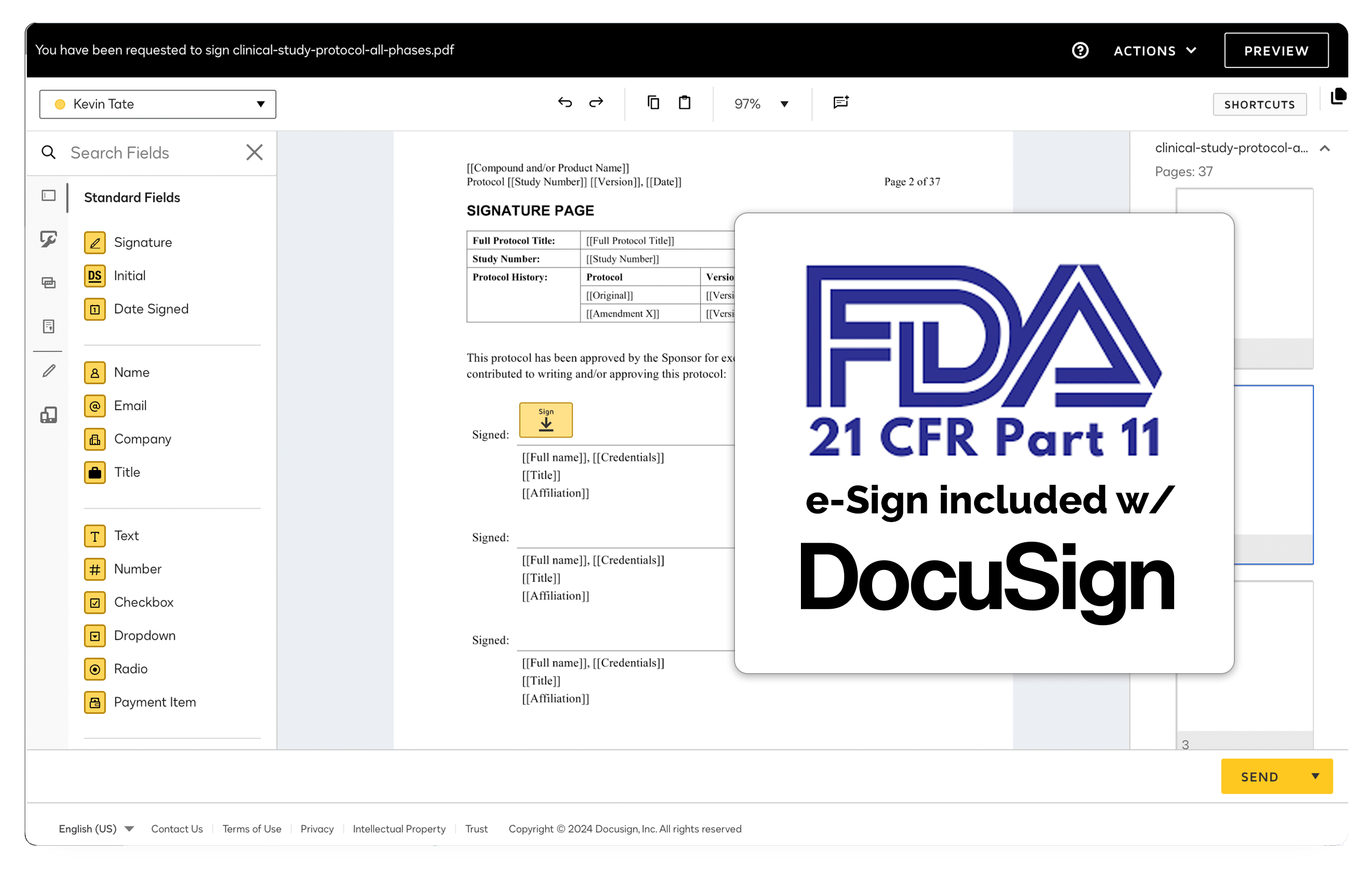
Task: Copy the selected field
Action: pyautogui.click(x=654, y=103)
